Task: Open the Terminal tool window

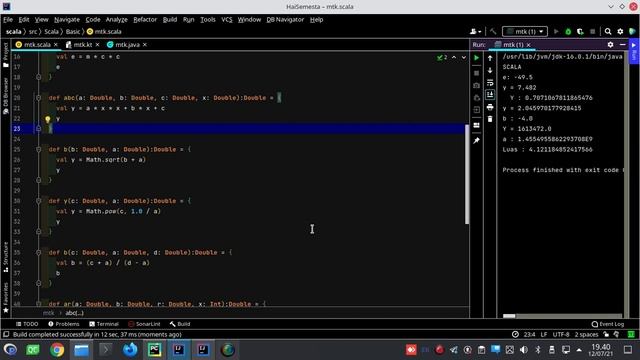Action: point(104,324)
